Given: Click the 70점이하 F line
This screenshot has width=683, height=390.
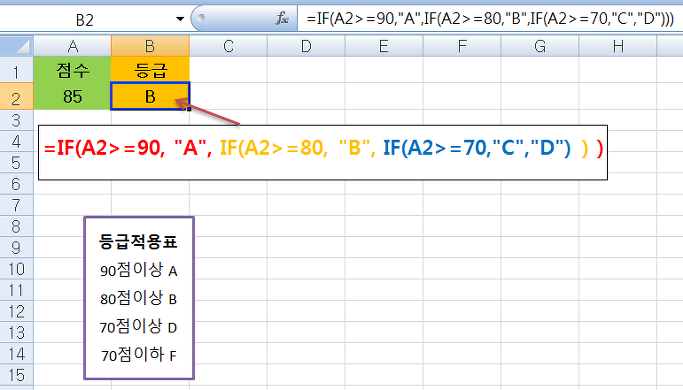Looking at the screenshot, I should click(x=139, y=355).
